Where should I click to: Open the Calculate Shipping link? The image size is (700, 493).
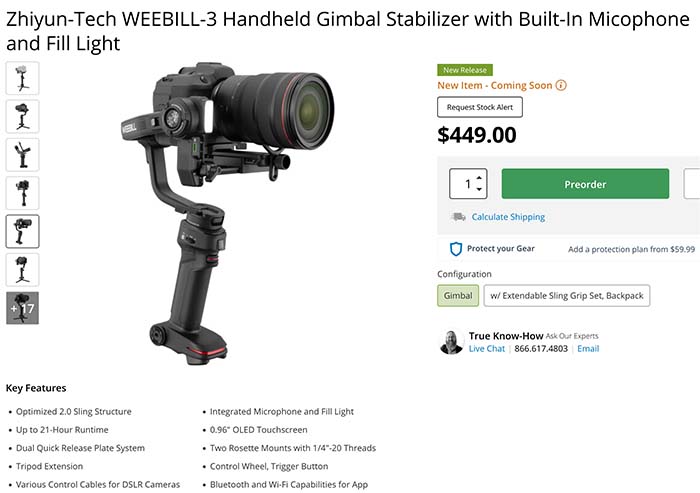point(508,217)
